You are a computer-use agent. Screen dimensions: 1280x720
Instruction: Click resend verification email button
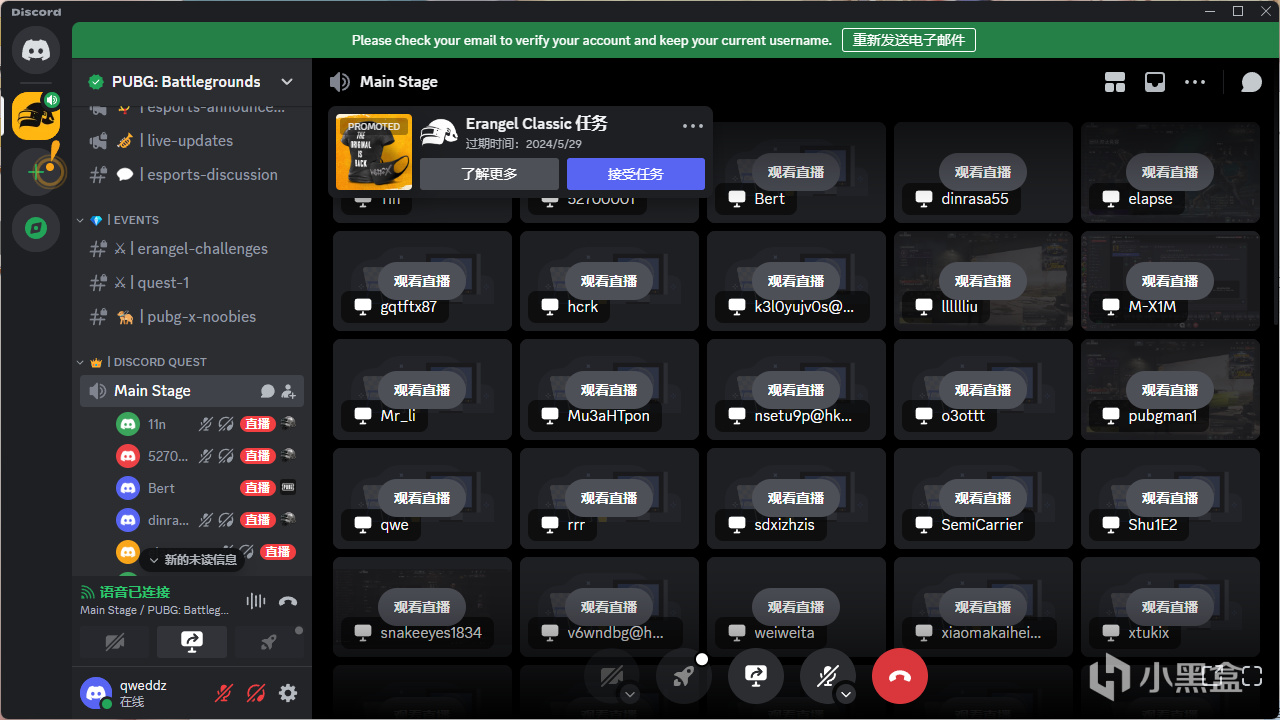[908, 40]
